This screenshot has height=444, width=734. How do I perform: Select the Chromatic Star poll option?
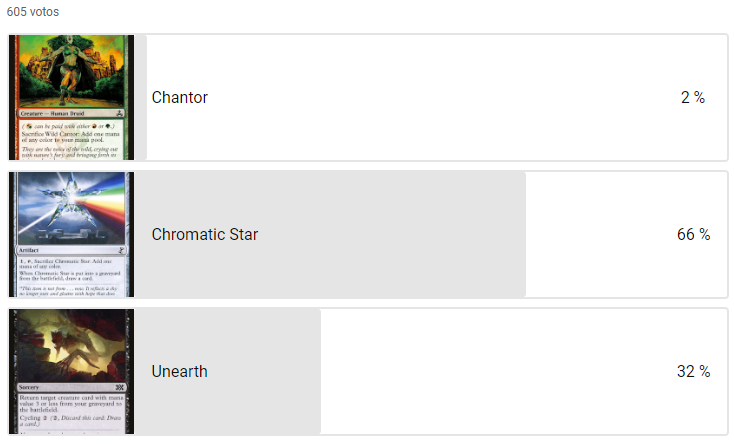pos(368,234)
